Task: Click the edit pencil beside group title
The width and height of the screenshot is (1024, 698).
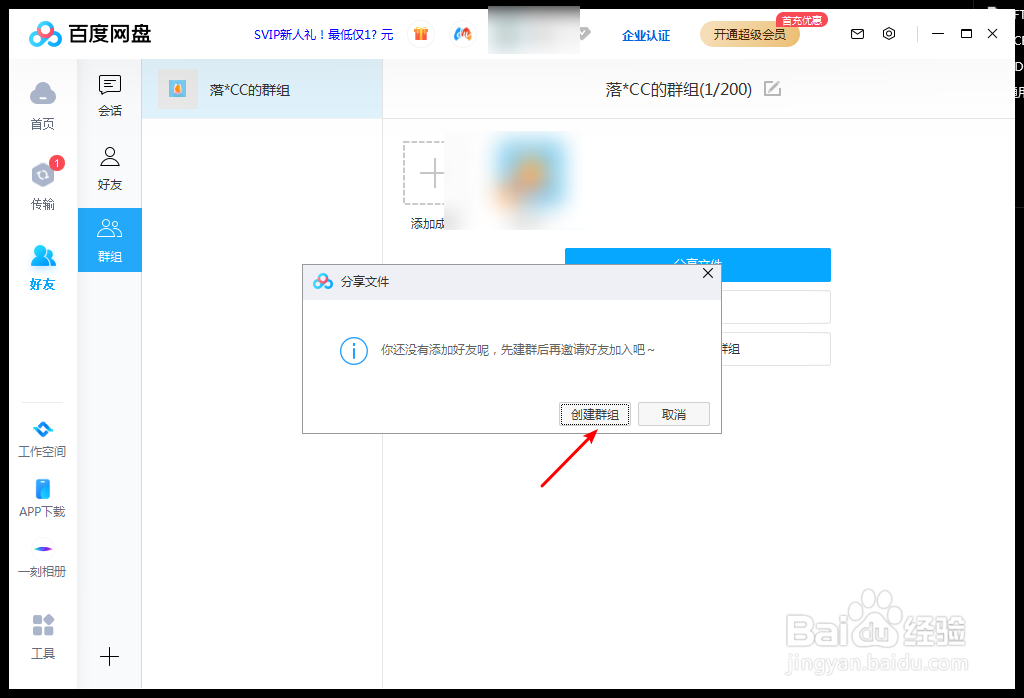Action: 771,88
